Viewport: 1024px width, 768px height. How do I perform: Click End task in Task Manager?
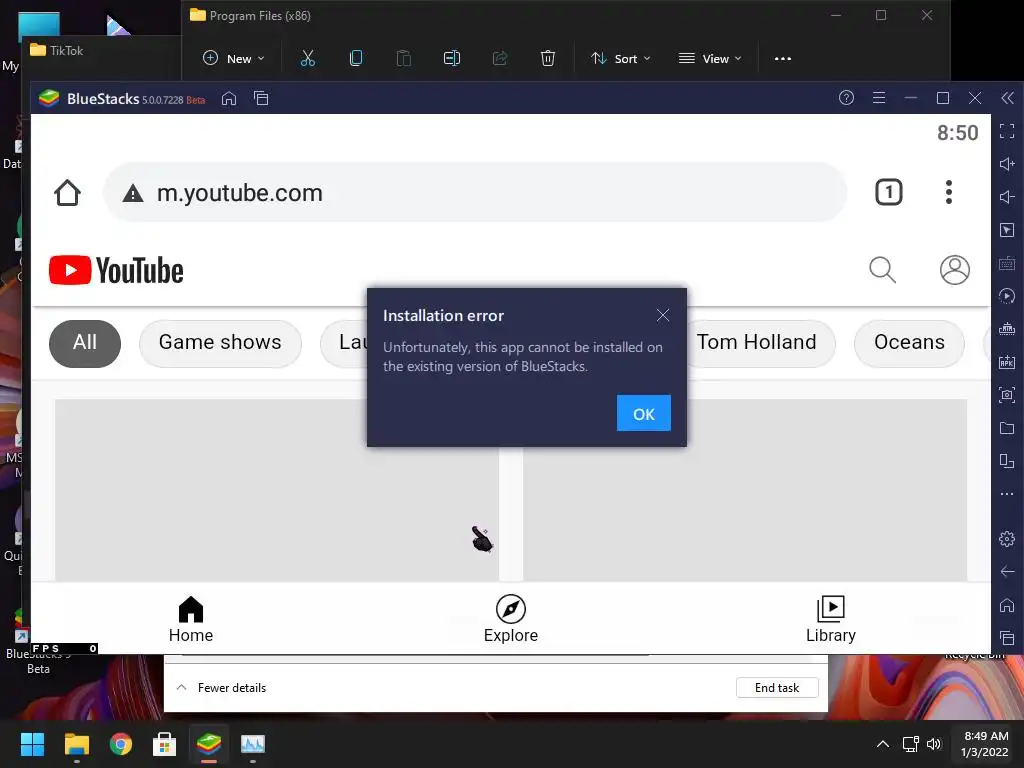pyautogui.click(x=777, y=688)
